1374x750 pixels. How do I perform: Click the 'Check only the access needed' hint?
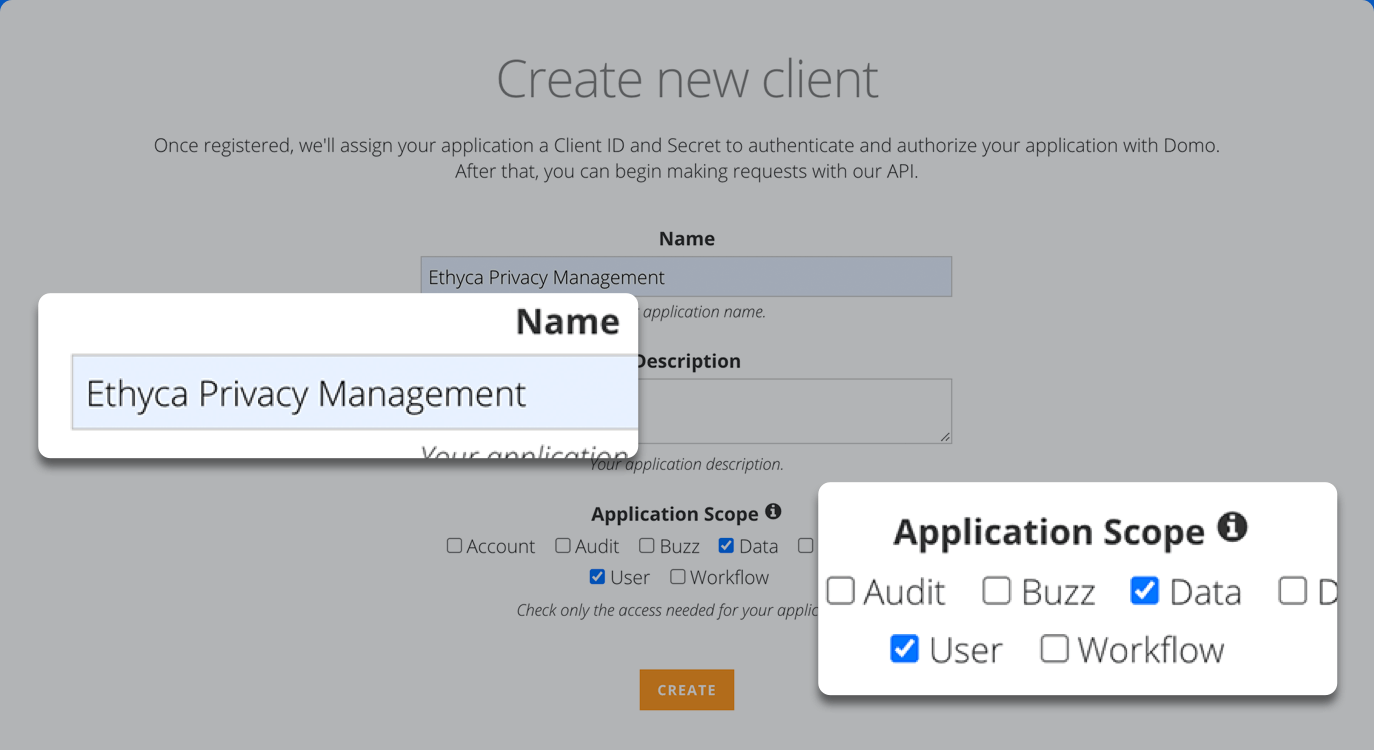point(668,610)
